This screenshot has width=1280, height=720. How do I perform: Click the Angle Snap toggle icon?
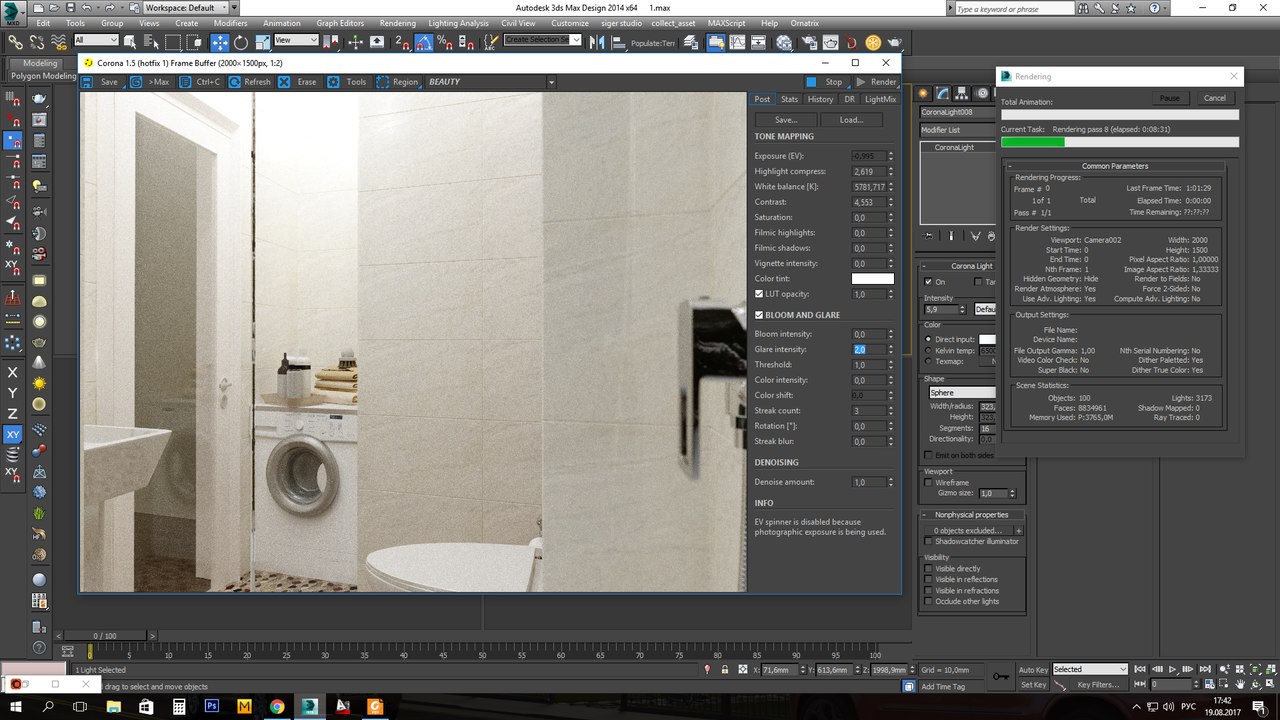click(x=423, y=42)
